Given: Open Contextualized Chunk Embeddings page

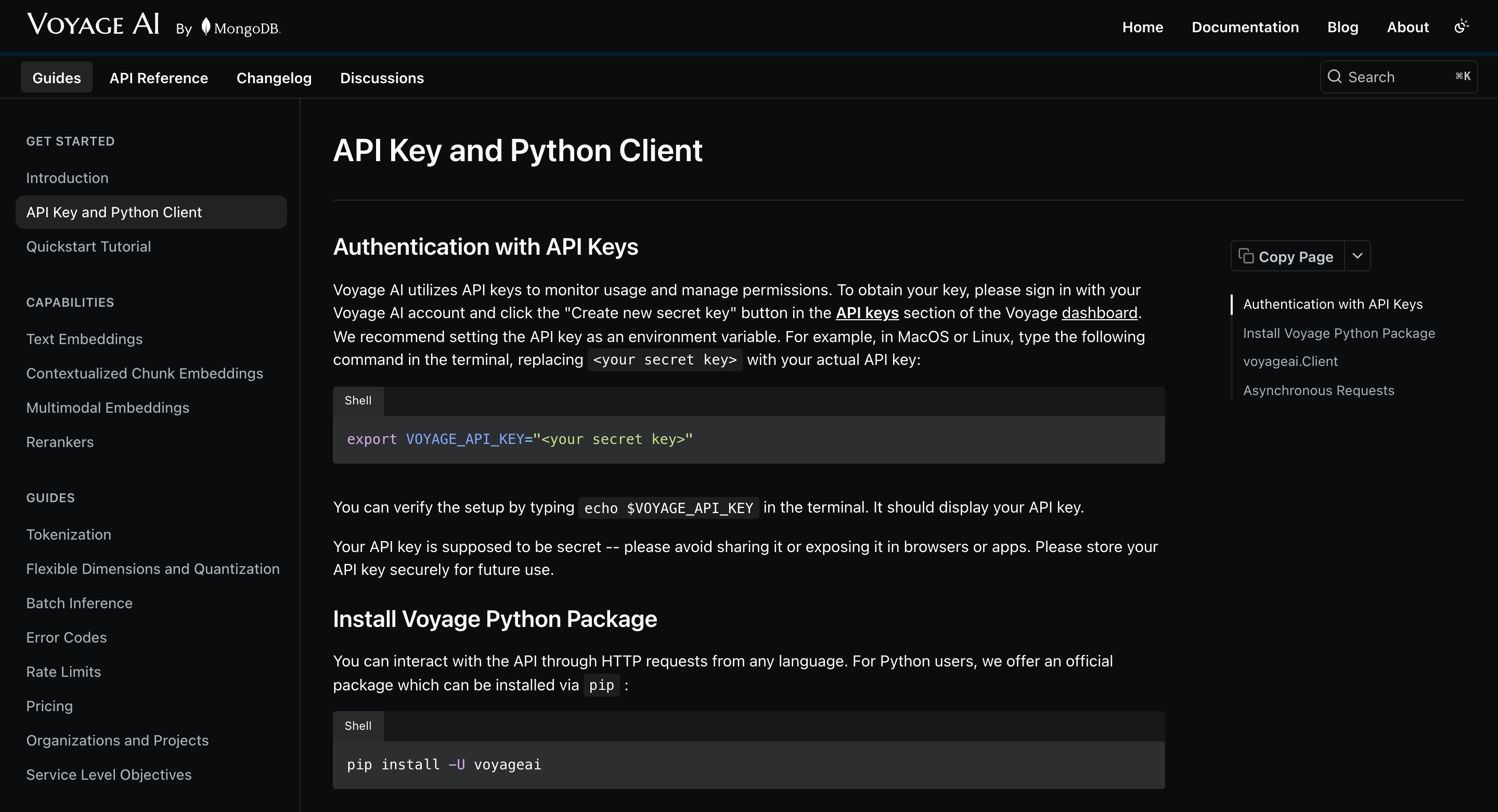Looking at the screenshot, I should click(145, 373).
